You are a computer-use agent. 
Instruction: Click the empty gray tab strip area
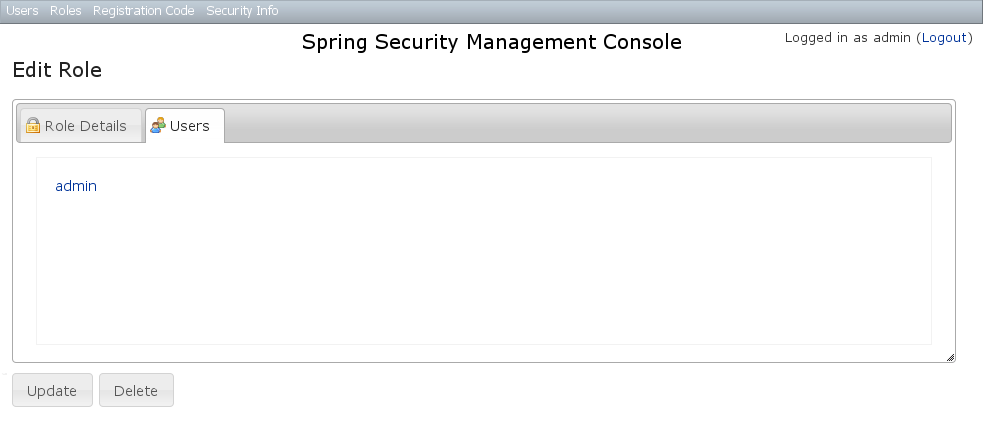(580, 124)
